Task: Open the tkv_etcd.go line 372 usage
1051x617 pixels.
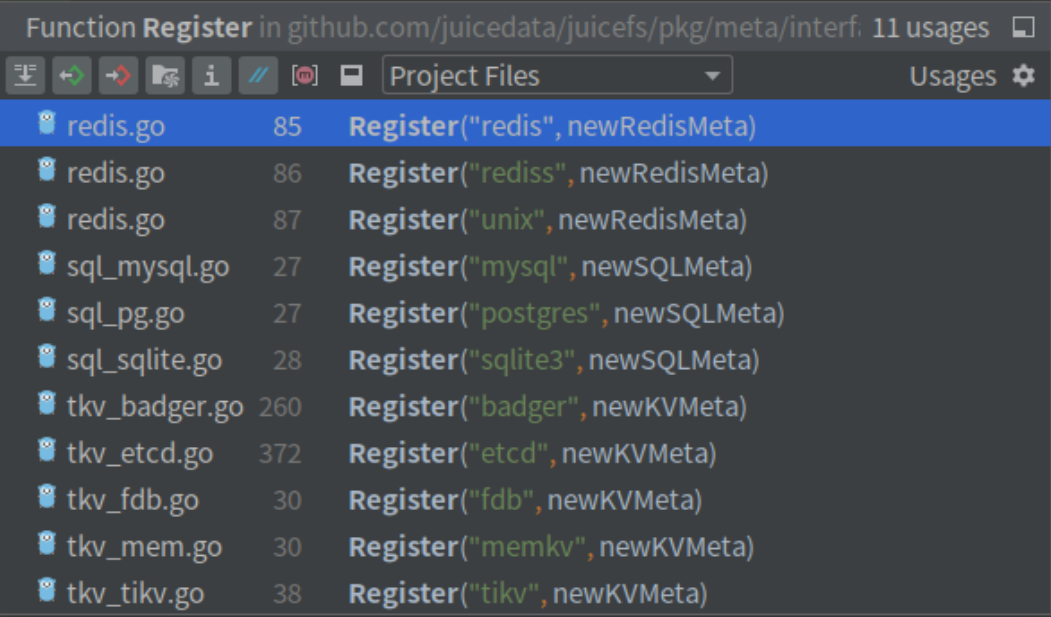Action: 532,454
